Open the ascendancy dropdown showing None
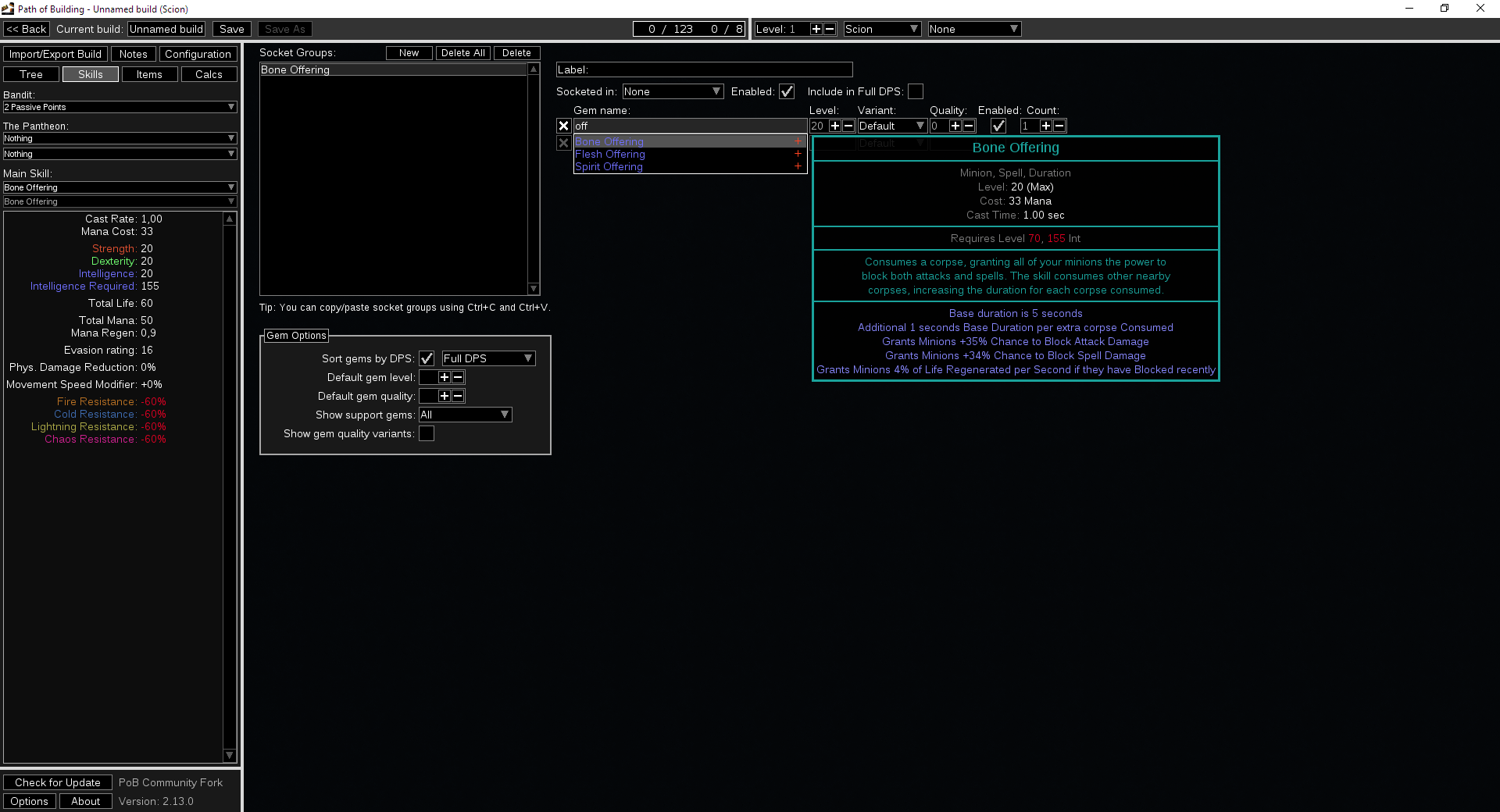 pos(975,29)
